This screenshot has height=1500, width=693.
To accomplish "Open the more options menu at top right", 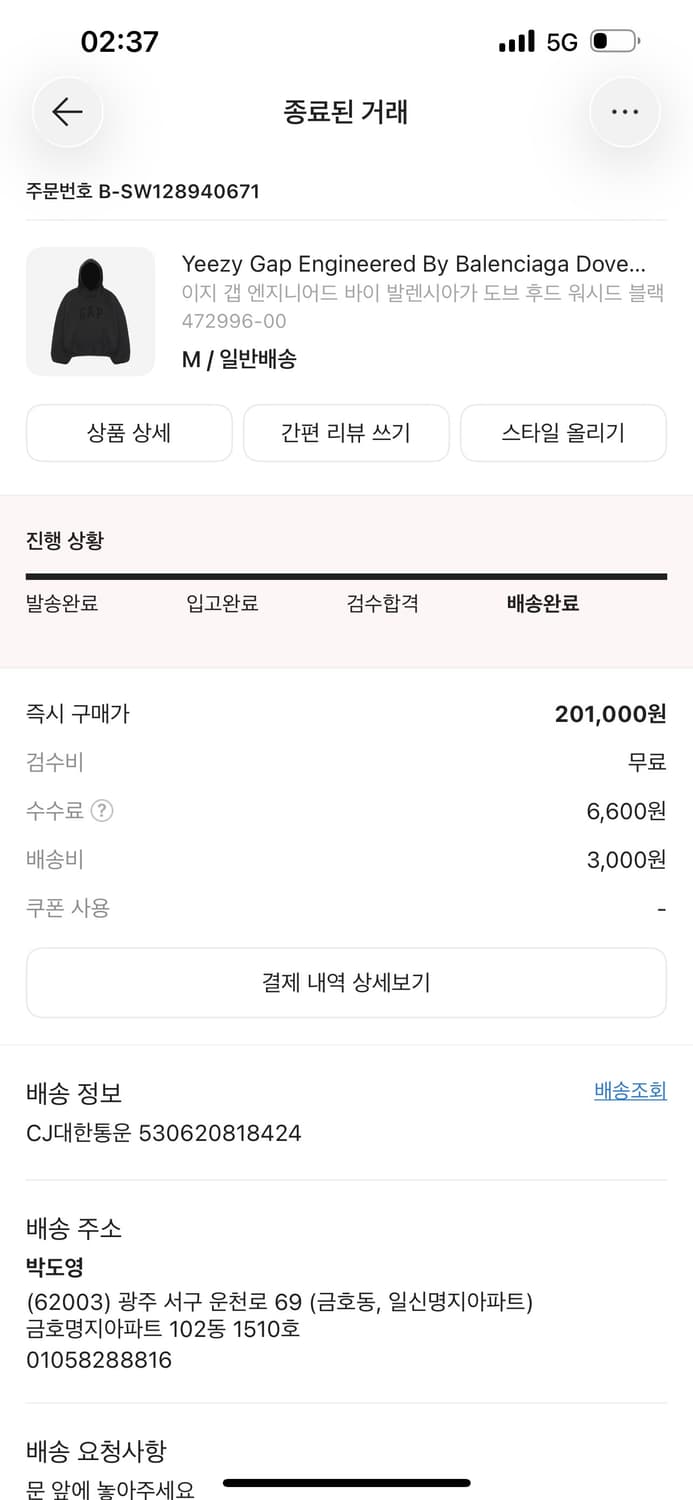I will [625, 111].
